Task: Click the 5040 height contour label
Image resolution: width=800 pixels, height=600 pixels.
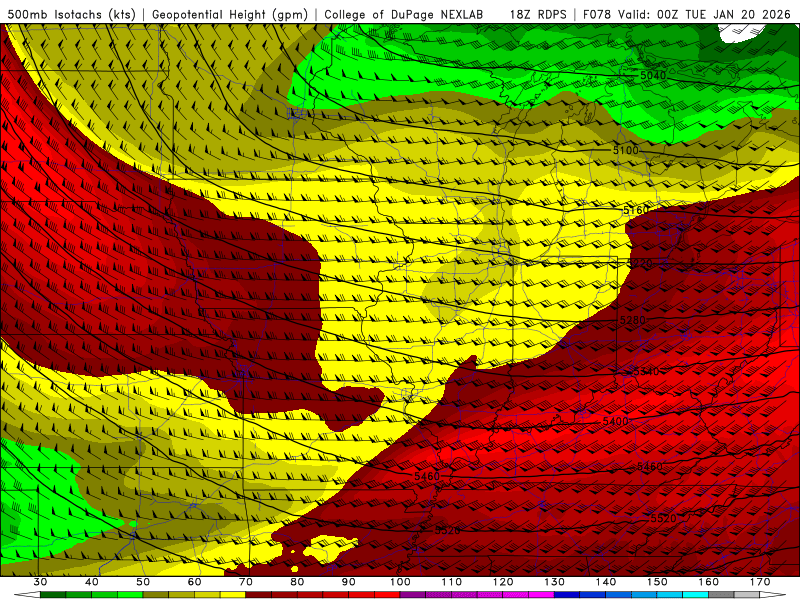Action: [653, 76]
